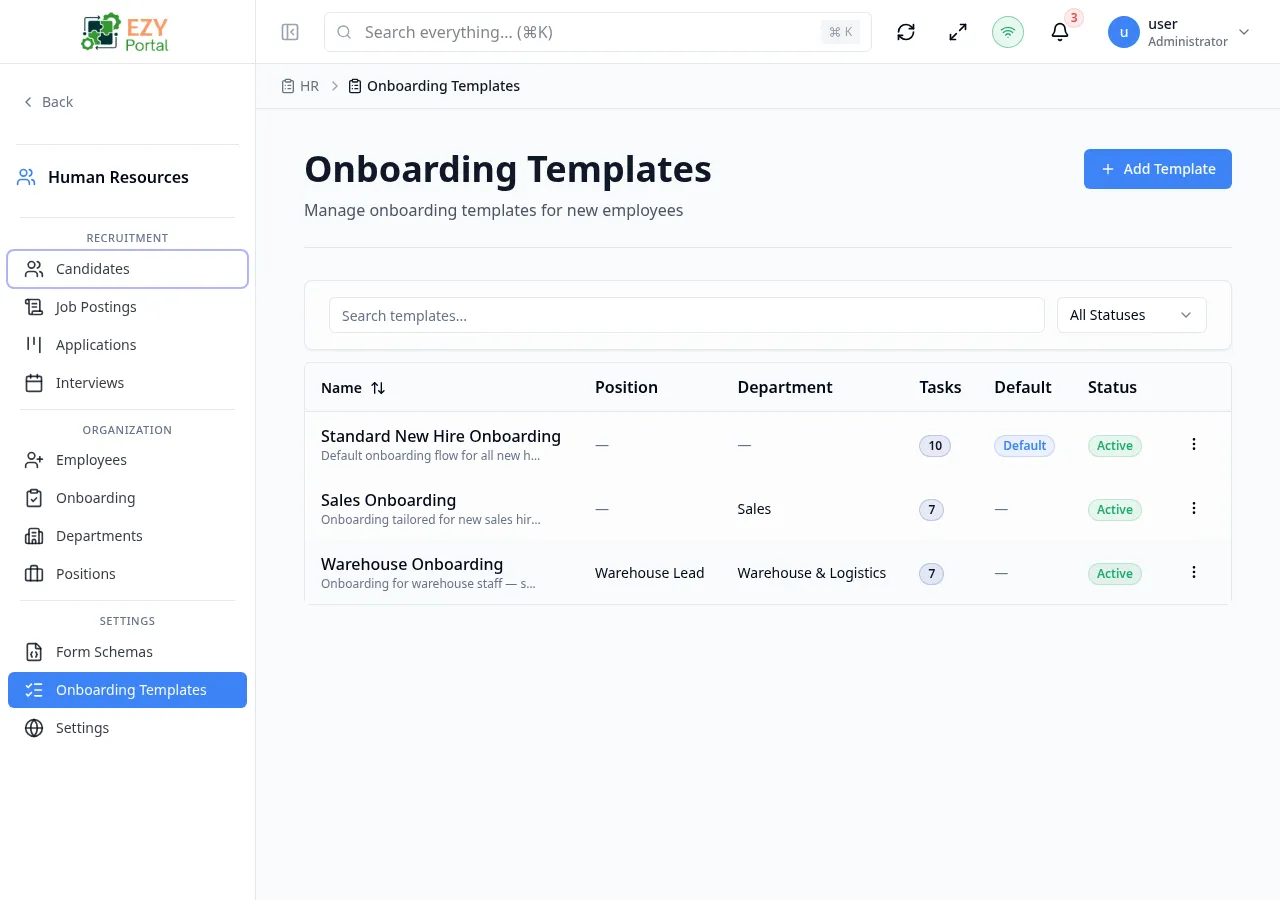The image size is (1280, 900).
Task: Click the 7 tasks badge for Sales Onboarding
Action: click(x=931, y=510)
